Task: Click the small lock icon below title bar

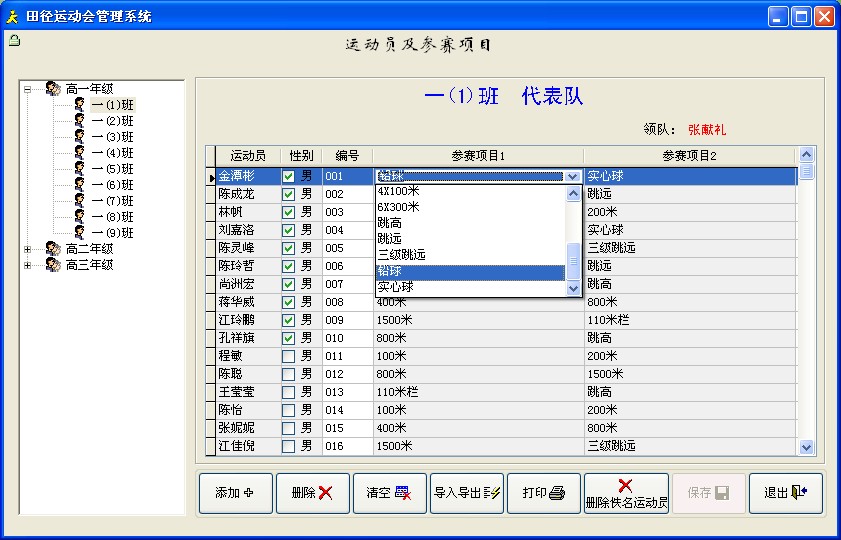Action: (x=13, y=41)
